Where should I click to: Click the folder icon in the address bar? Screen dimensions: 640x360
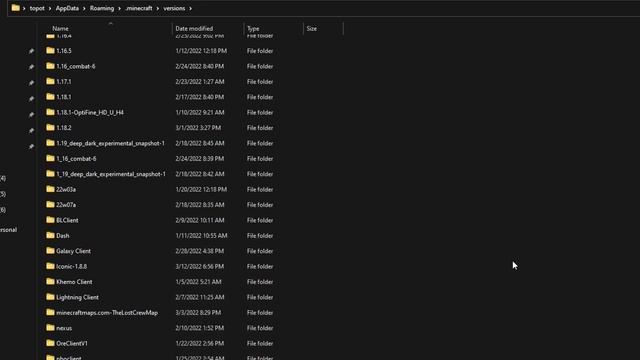(16, 8)
